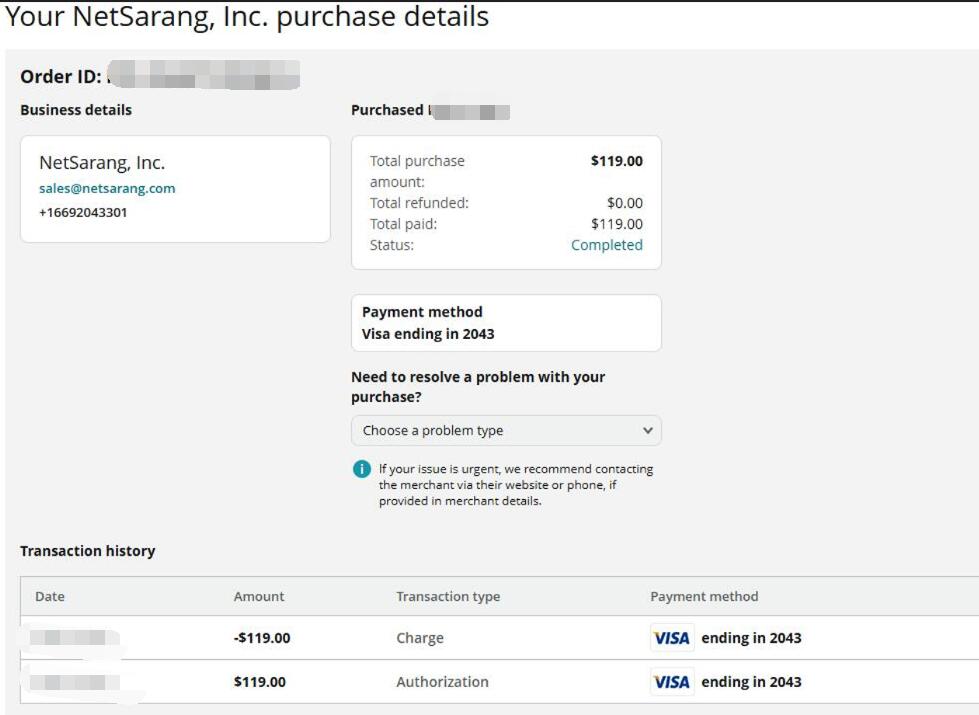
Task: Click the 'Payment method' column header
Action: point(704,597)
